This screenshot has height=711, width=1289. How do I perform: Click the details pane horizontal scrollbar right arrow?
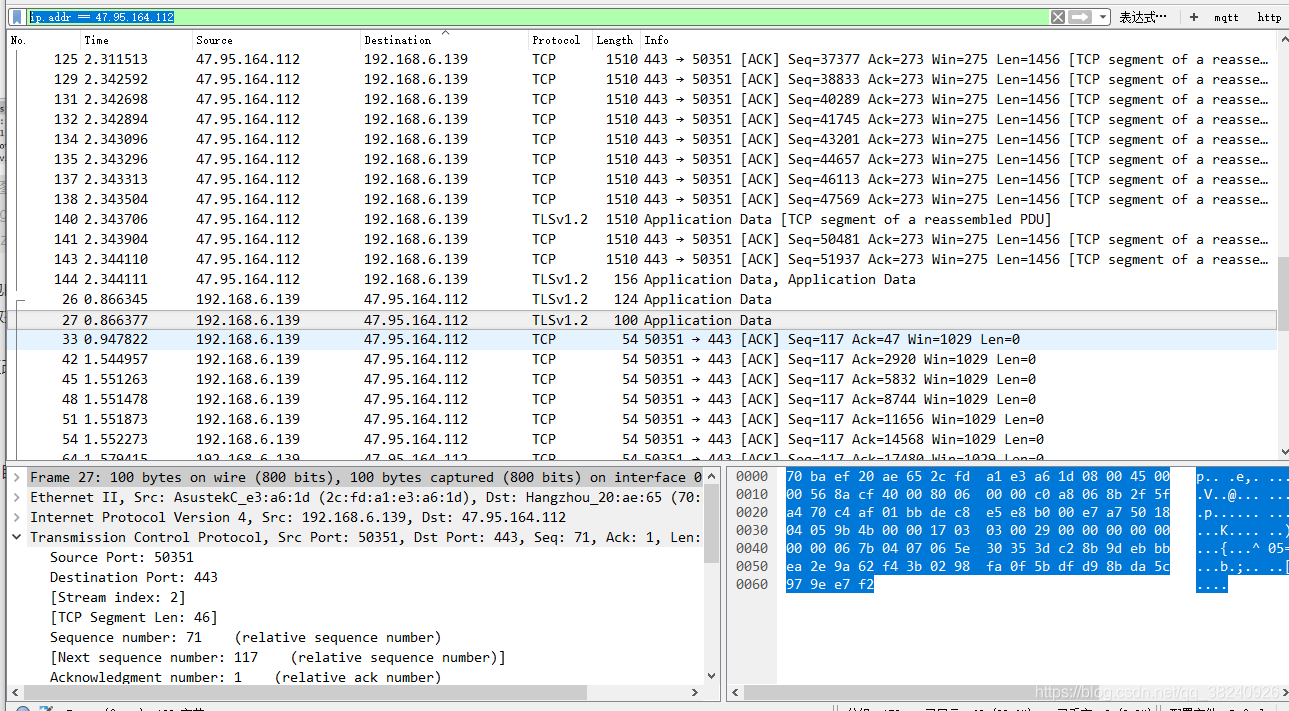tap(697, 692)
